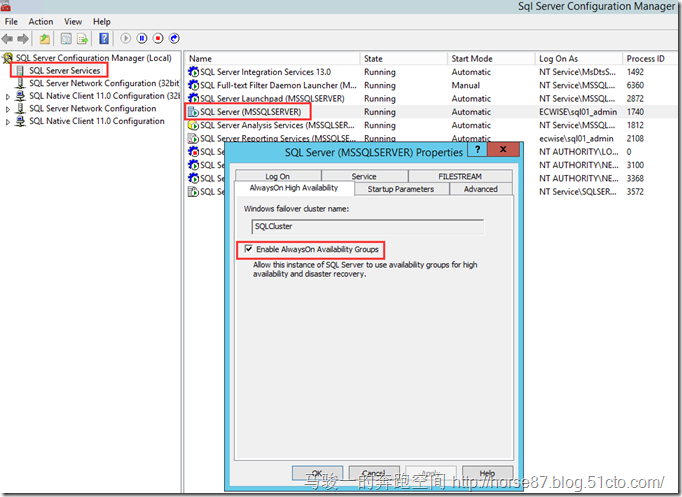
Task: Click the OK button in Properties dialog
Action: [317, 474]
